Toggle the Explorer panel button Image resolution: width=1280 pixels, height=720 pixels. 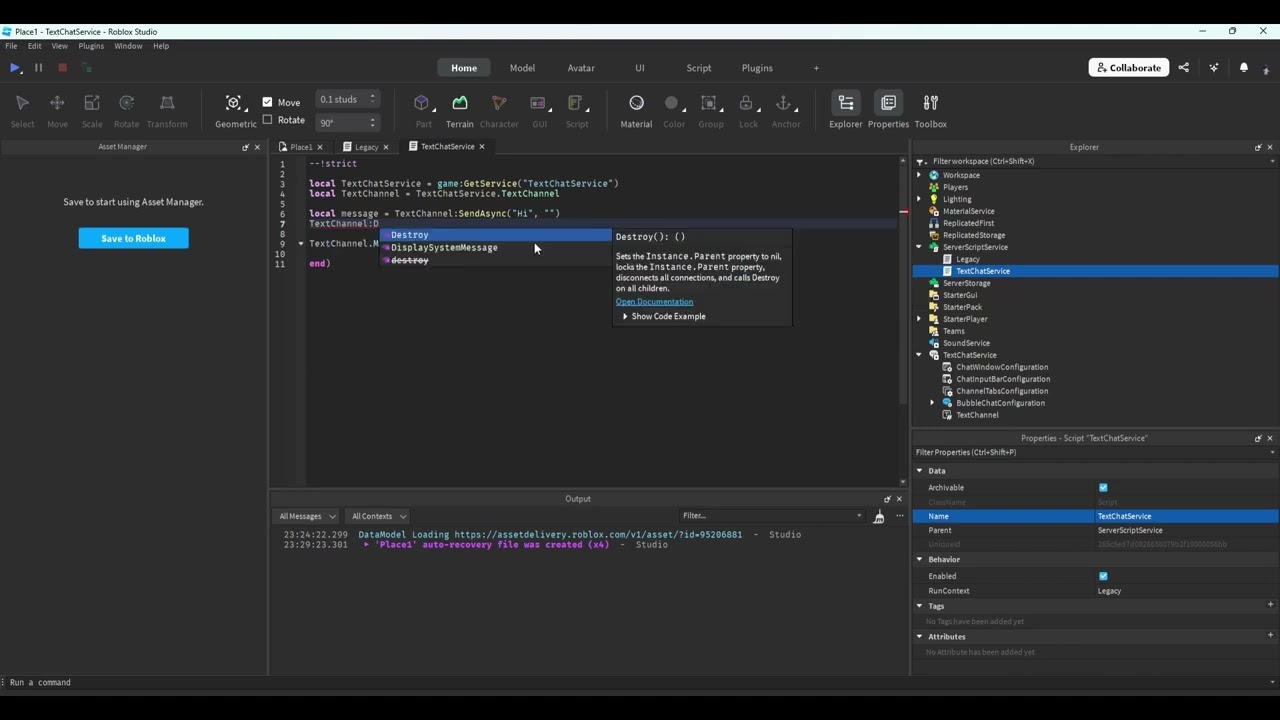[x=845, y=104]
